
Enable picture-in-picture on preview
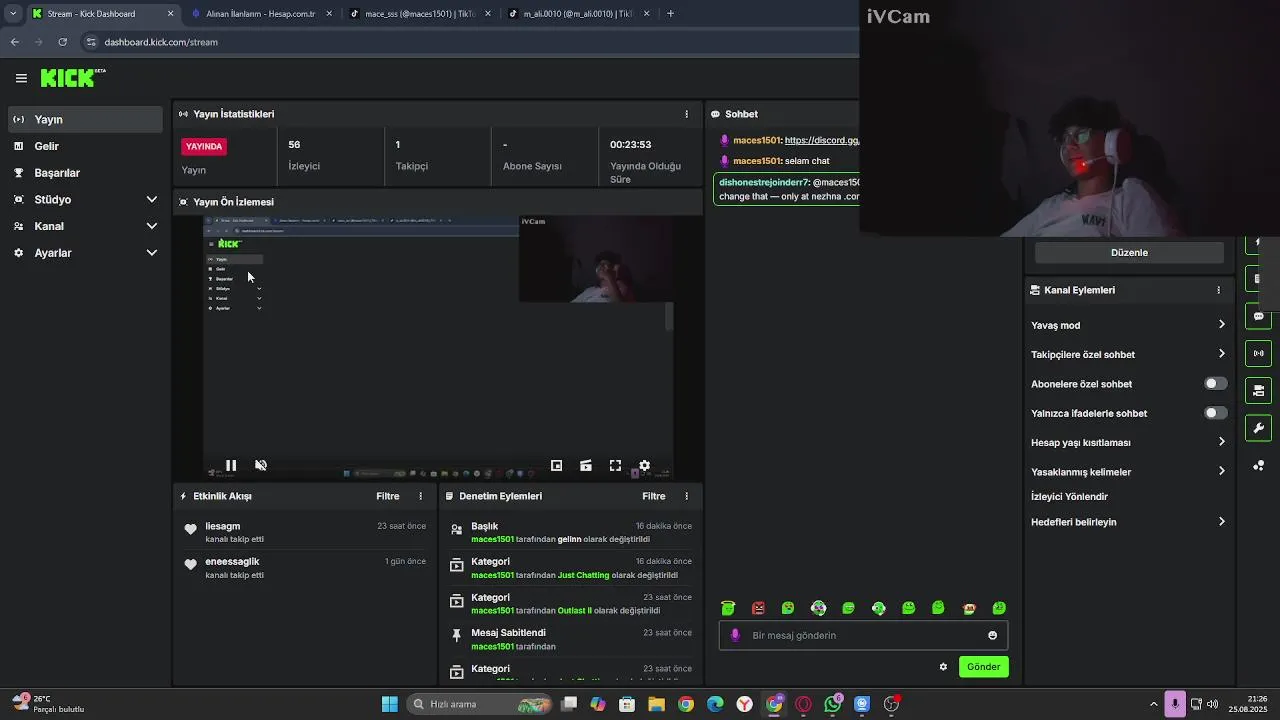click(557, 465)
